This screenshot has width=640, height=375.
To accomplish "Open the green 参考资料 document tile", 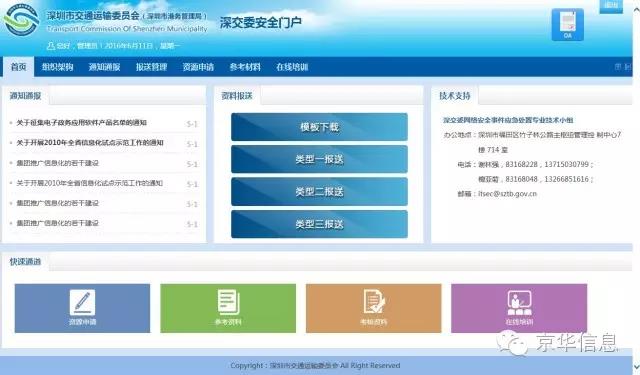I will pos(228,308).
